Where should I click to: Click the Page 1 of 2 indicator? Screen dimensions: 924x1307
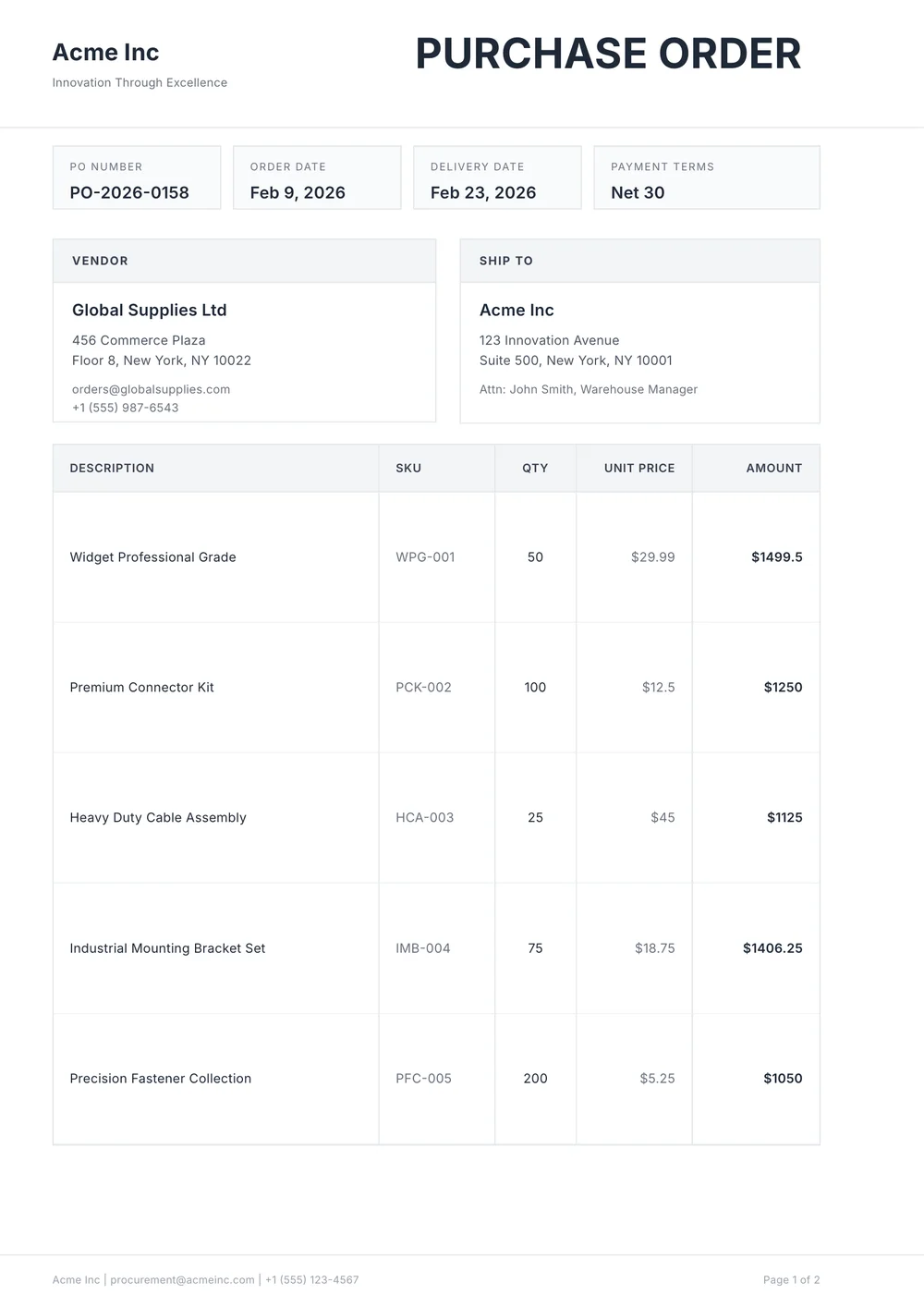click(791, 1279)
